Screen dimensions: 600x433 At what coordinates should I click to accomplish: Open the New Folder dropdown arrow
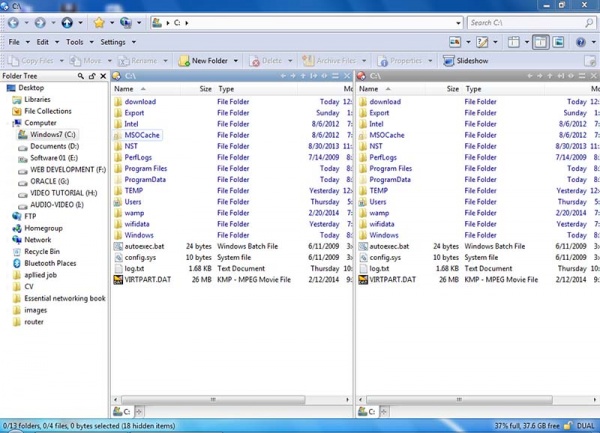point(236,61)
